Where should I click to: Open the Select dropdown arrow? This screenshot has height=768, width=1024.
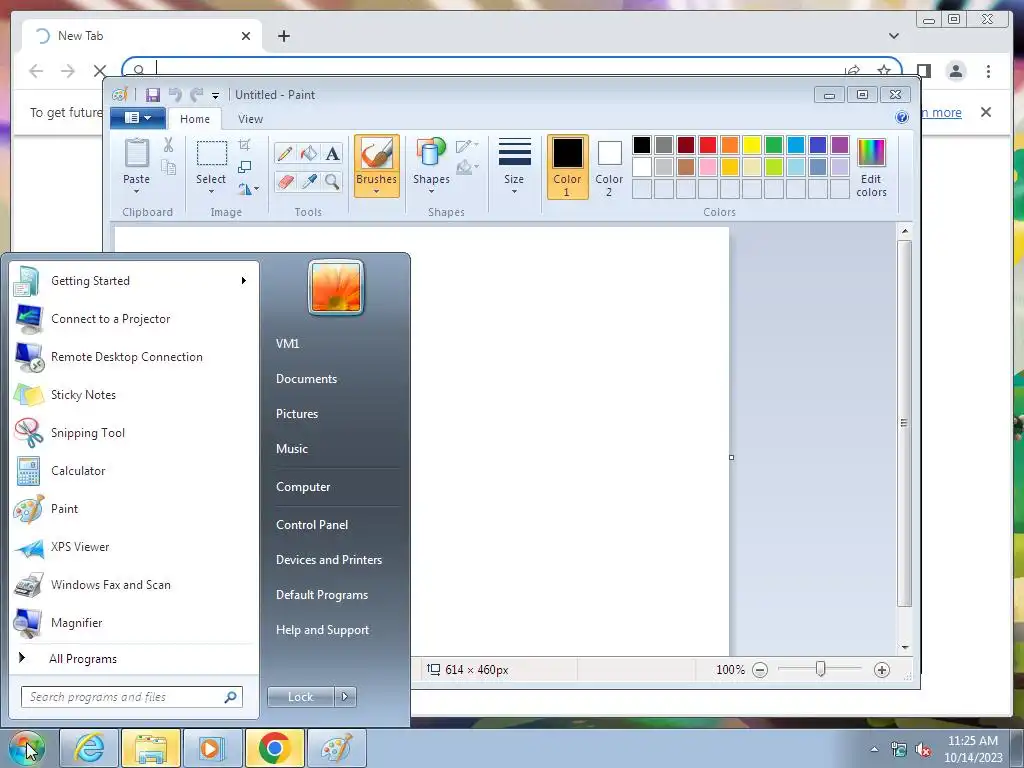pyautogui.click(x=211, y=192)
